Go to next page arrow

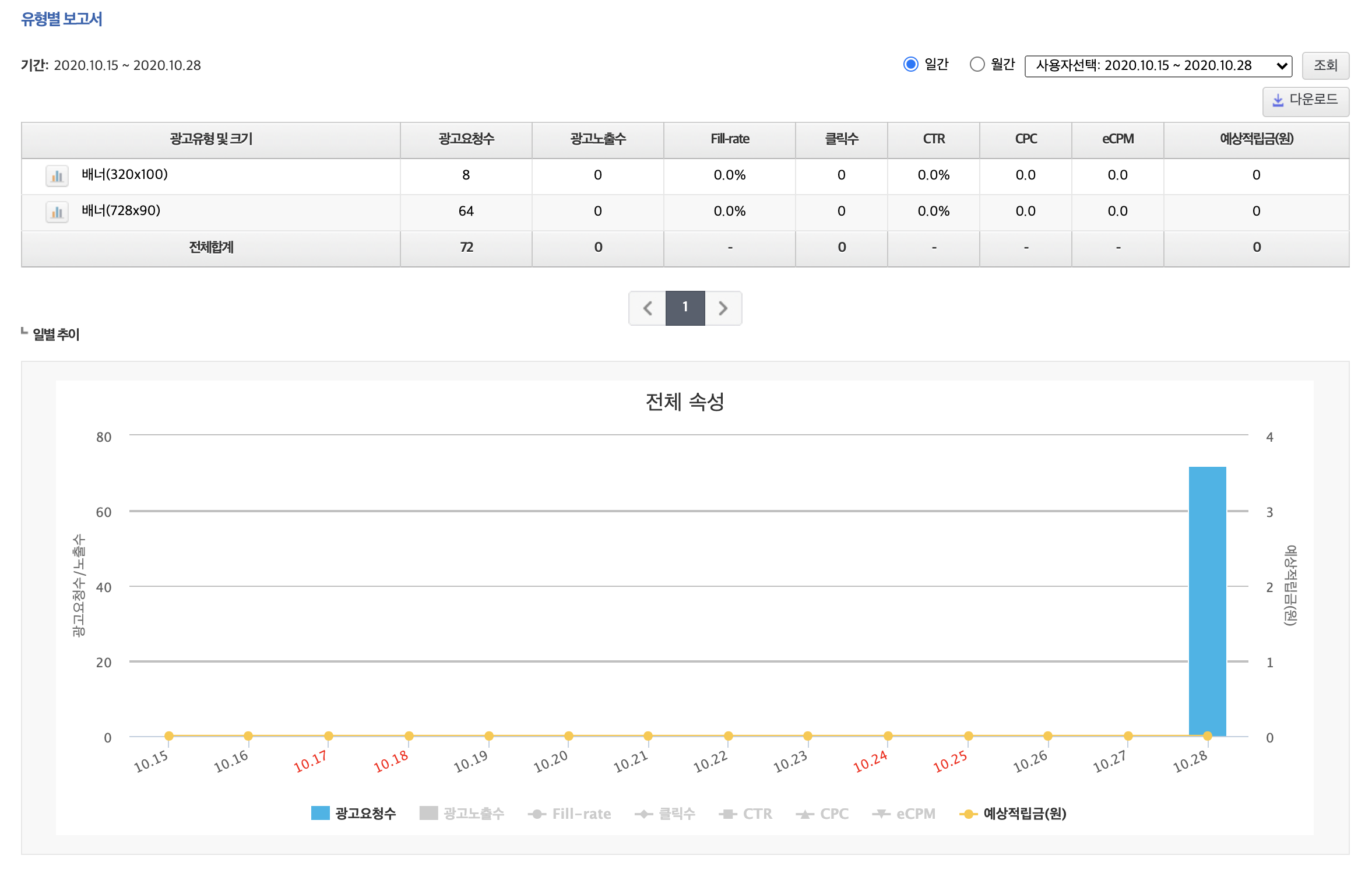pos(723,308)
